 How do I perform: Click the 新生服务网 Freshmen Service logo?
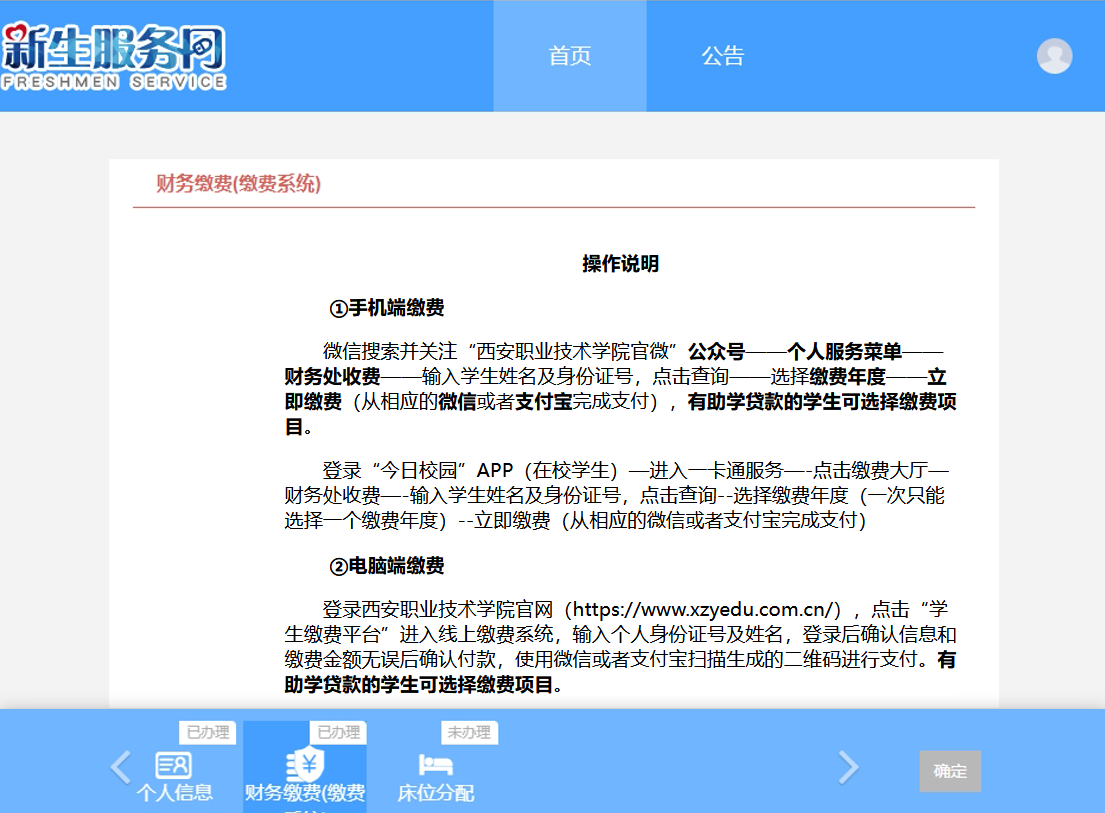pos(114,57)
